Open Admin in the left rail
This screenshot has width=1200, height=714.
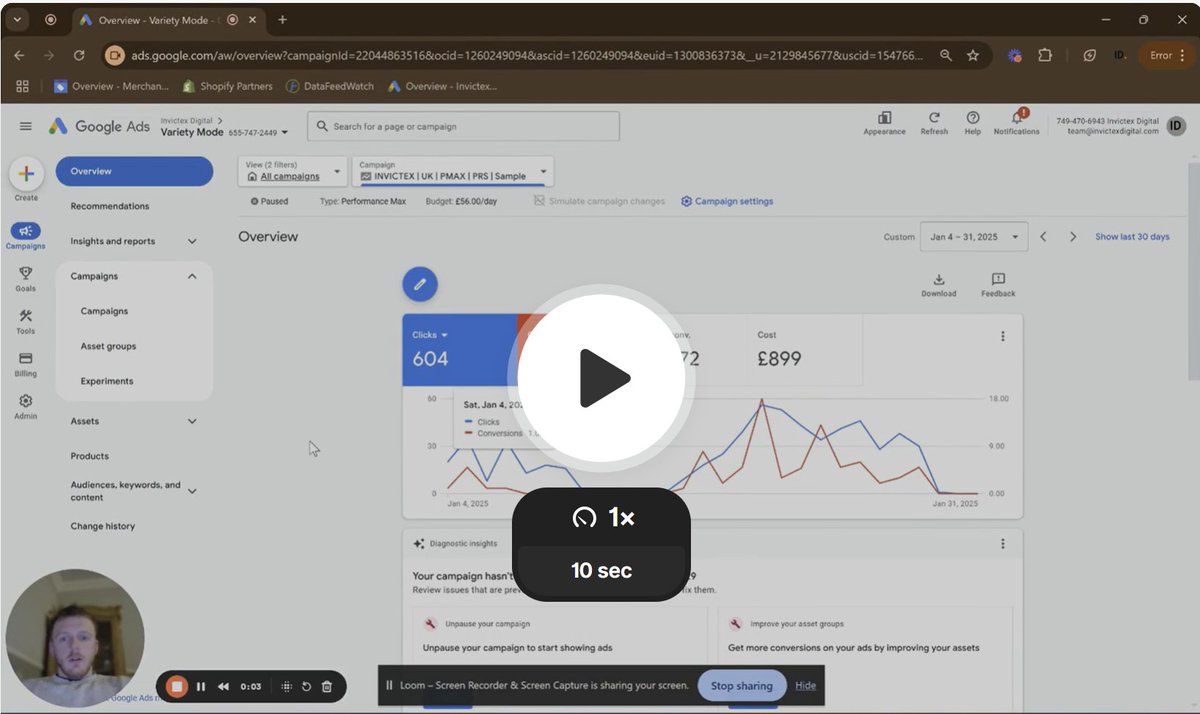point(26,406)
